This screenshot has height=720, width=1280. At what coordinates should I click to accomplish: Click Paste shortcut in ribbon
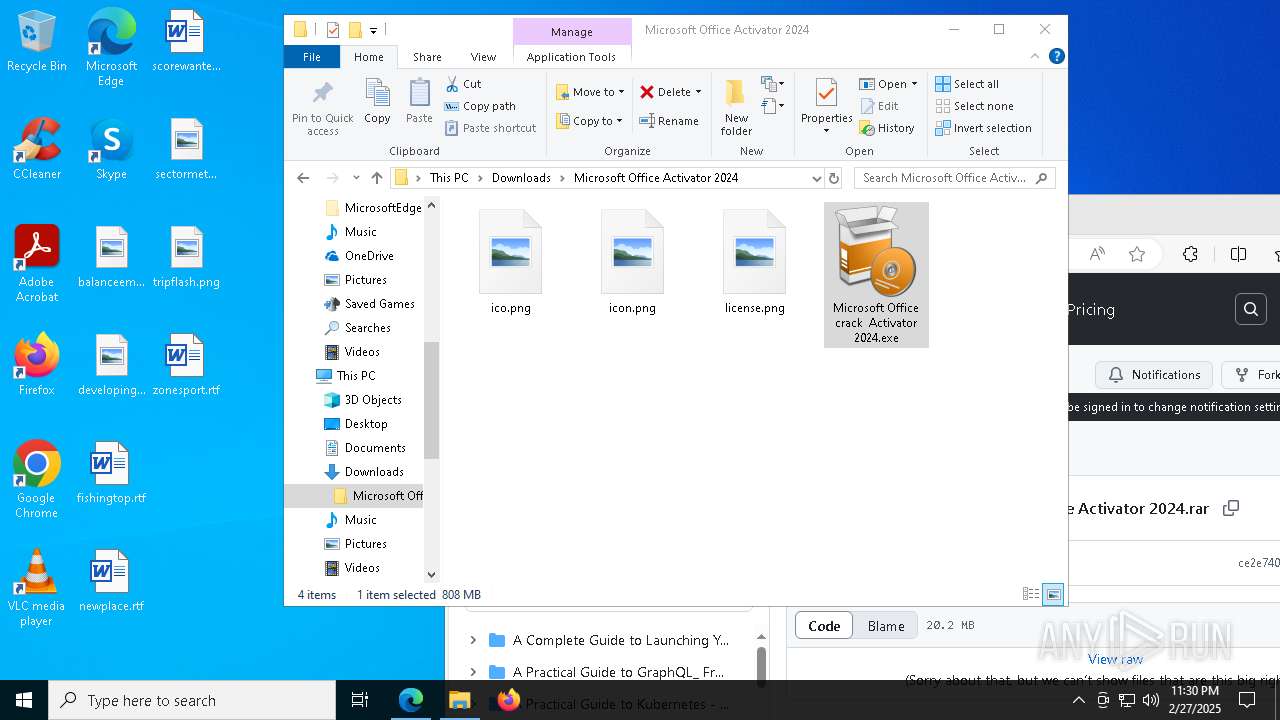coord(490,128)
